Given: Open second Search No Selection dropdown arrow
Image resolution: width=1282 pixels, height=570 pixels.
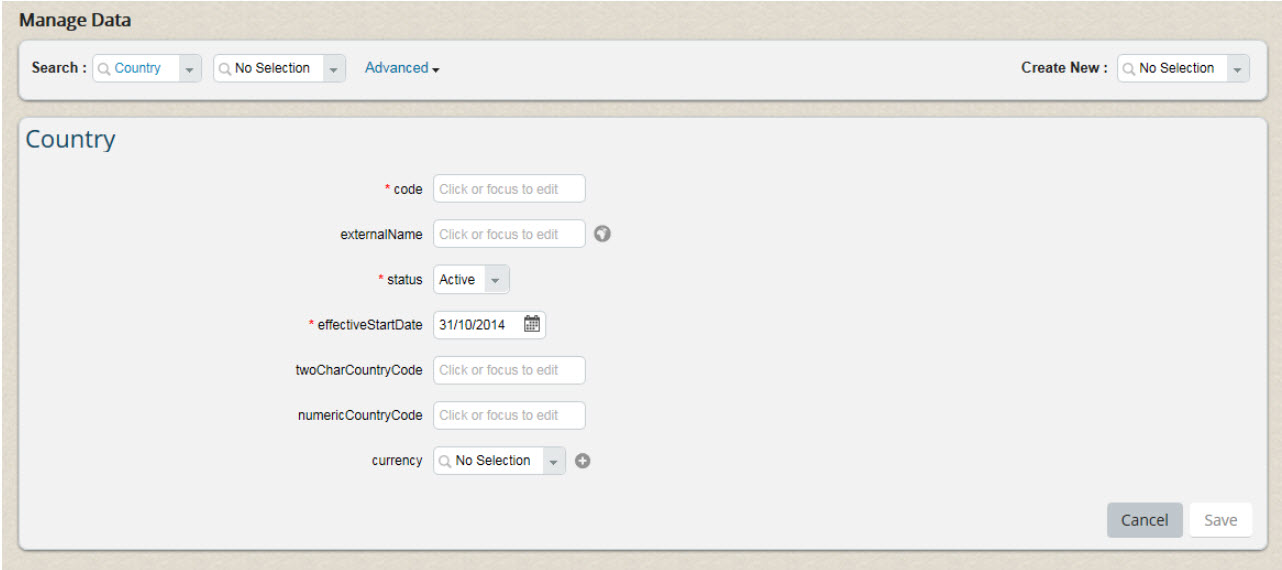Looking at the screenshot, I should (x=334, y=69).
